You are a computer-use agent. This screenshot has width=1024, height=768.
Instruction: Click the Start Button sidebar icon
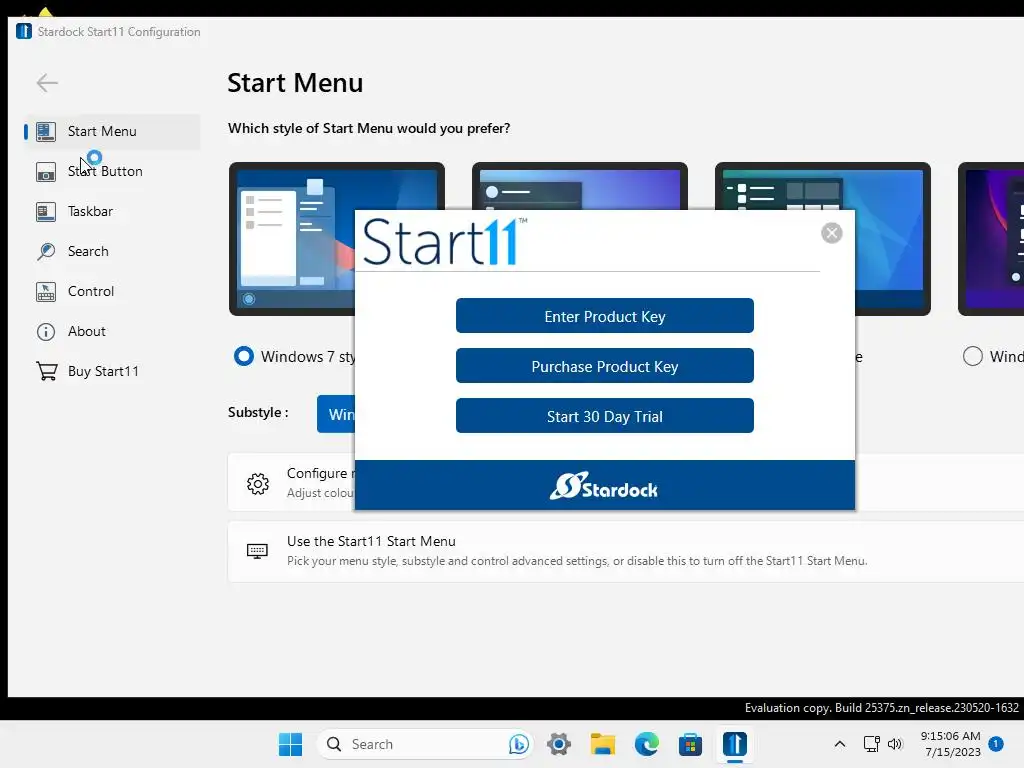(46, 172)
